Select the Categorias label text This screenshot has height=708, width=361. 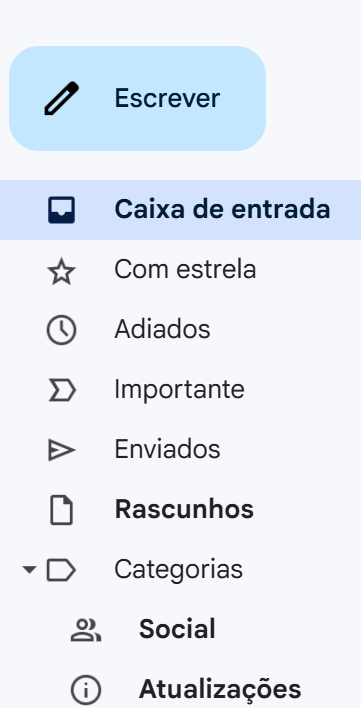[x=178, y=570]
